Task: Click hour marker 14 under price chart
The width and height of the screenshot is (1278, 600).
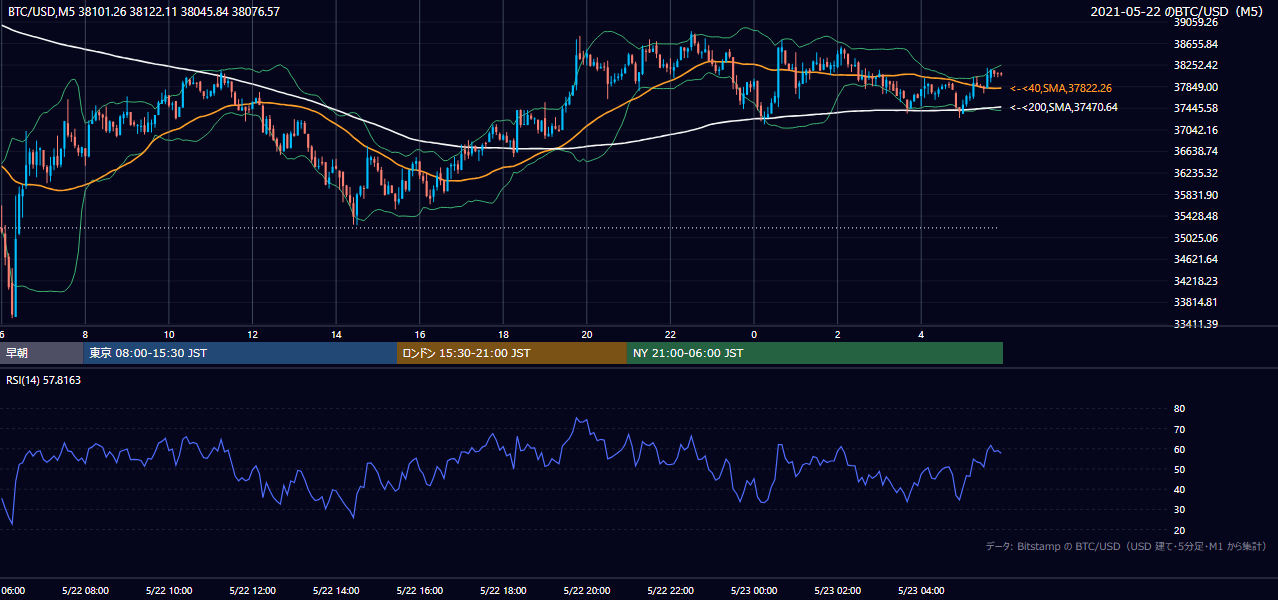Action: point(336,335)
